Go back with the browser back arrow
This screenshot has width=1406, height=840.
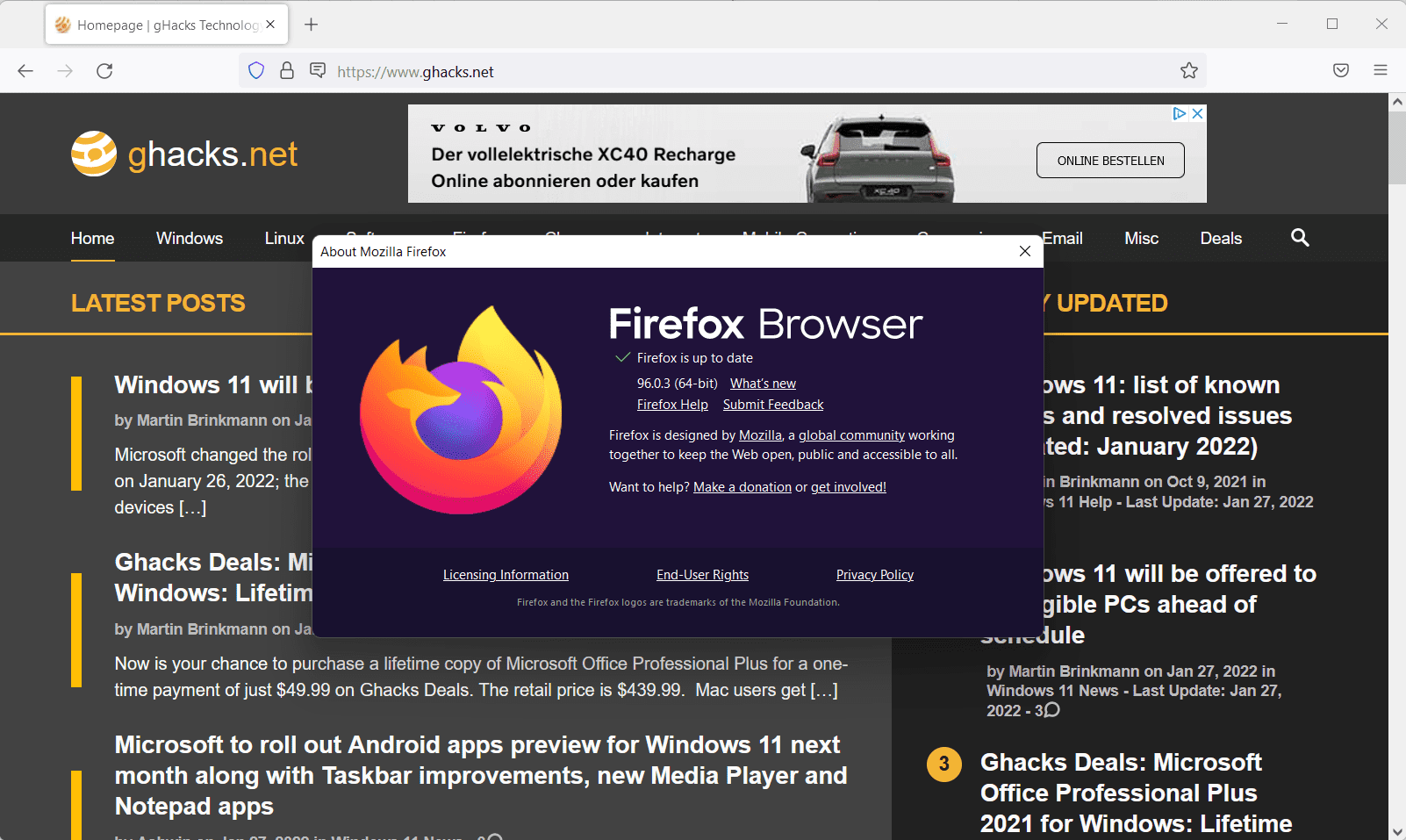25,71
